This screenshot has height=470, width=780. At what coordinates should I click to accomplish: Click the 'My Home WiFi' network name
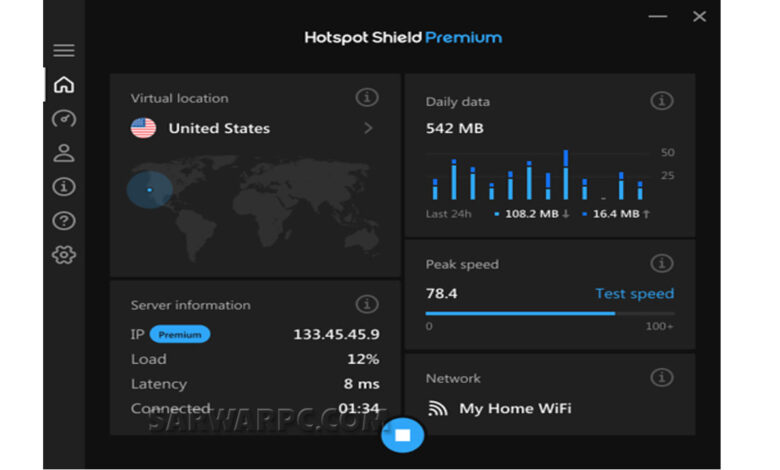(515, 408)
